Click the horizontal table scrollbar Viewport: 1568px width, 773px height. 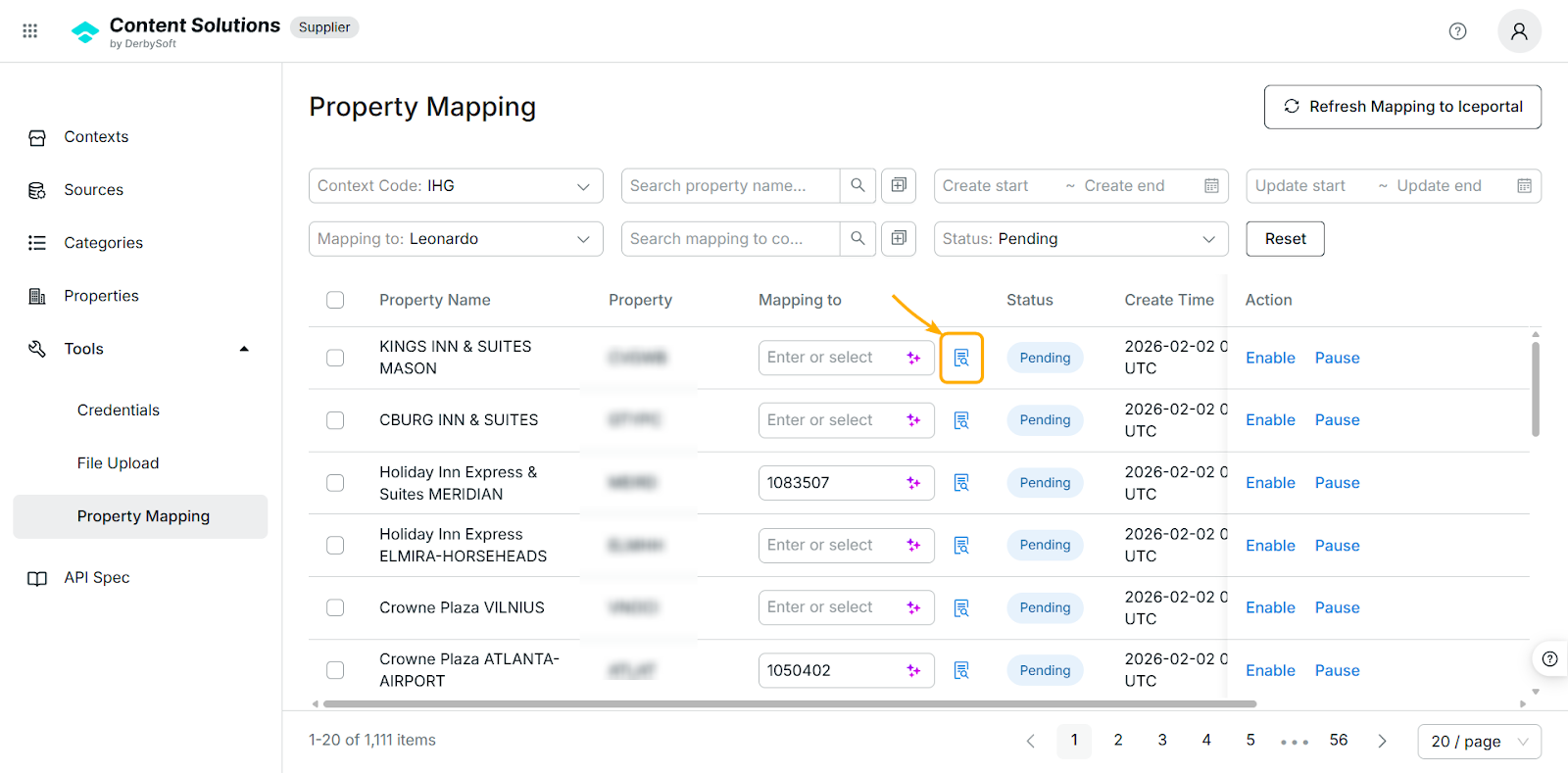(x=790, y=703)
